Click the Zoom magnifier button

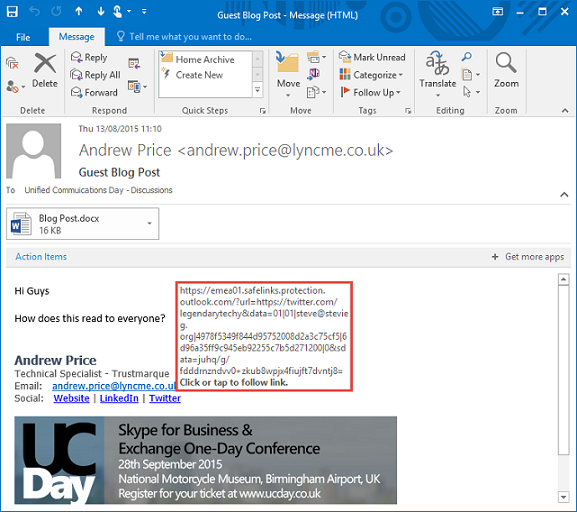click(x=506, y=70)
